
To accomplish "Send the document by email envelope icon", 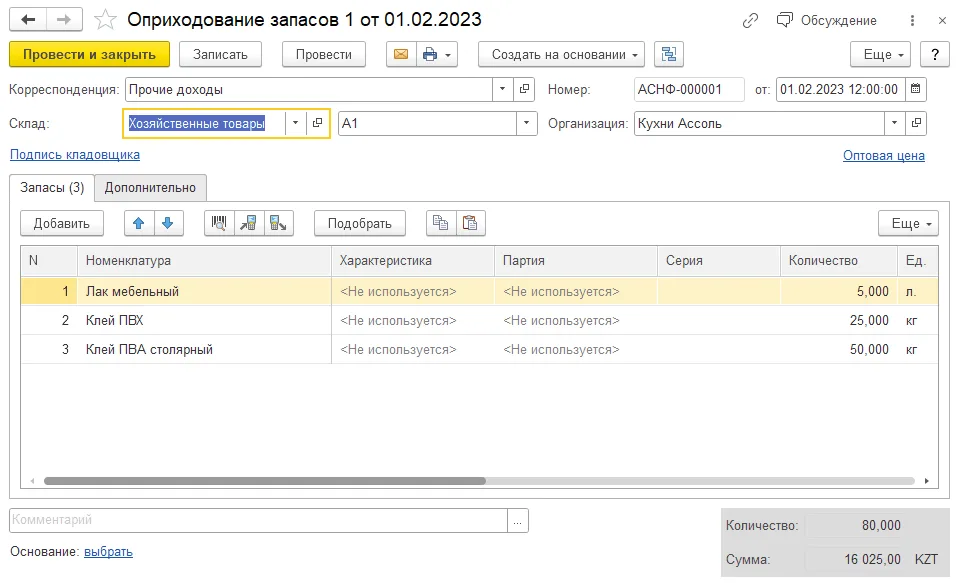I will 401,54.
